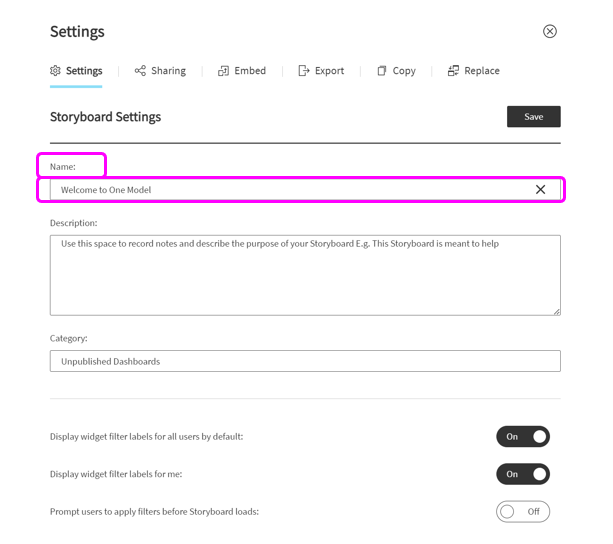
Task: Click the Export arrow icon
Action: [x=304, y=71]
